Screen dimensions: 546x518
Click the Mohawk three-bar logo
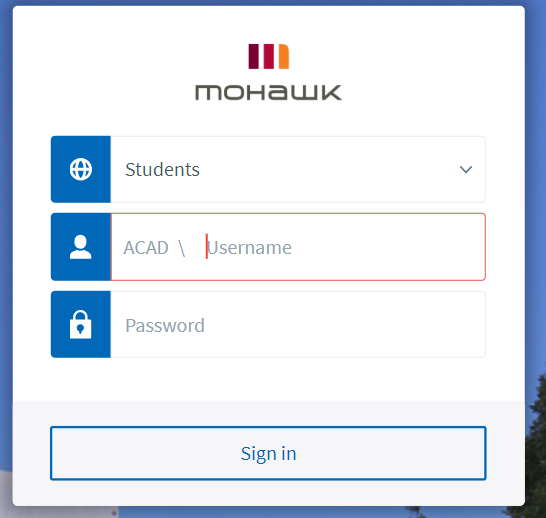tap(268, 56)
